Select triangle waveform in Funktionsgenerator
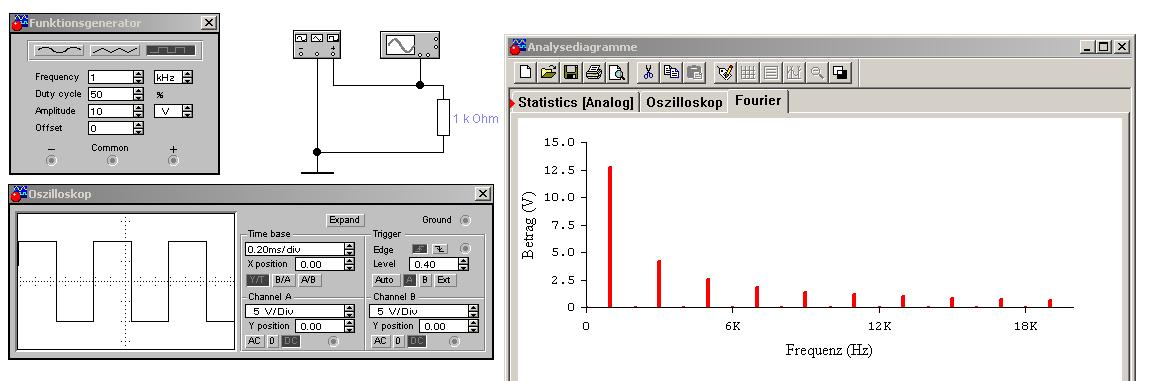 pos(115,51)
